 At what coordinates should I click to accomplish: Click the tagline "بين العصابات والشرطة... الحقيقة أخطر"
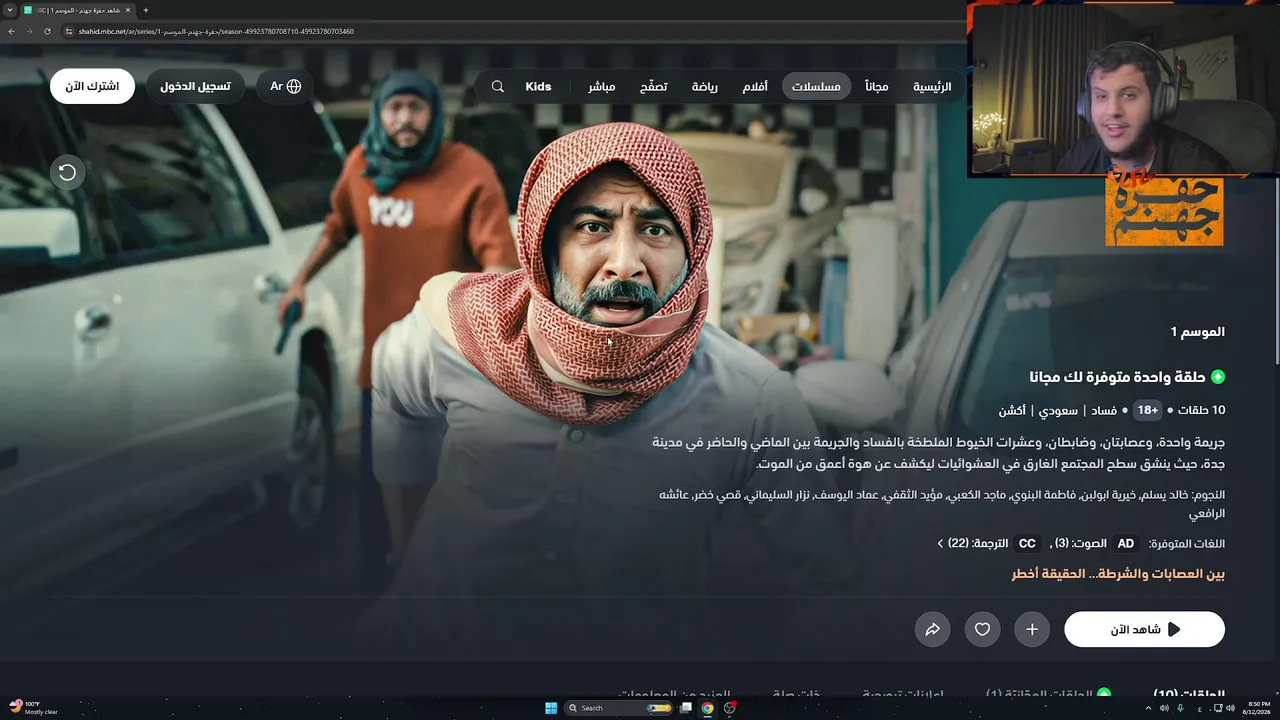tap(1118, 574)
